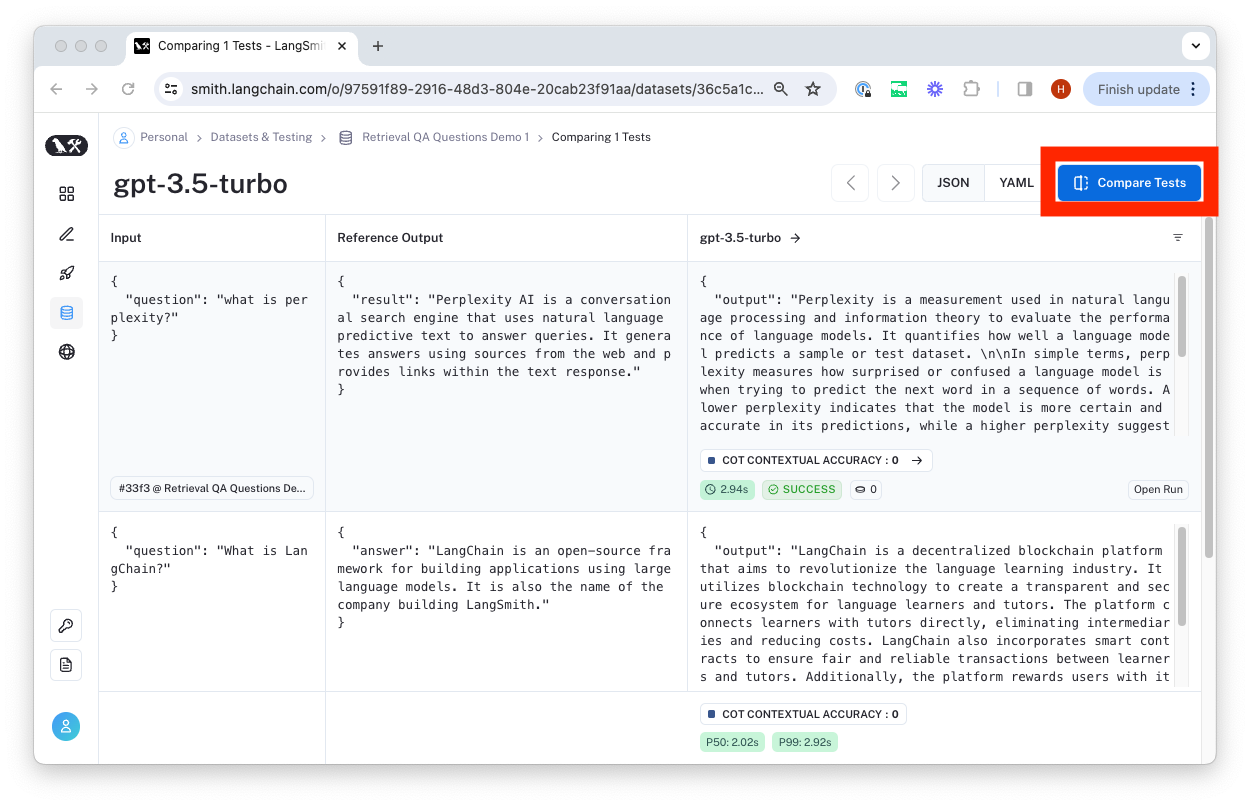This screenshot has width=1250, height=806.
Task: Click the page scrollbar on the right
Action: click(1209, 390)
